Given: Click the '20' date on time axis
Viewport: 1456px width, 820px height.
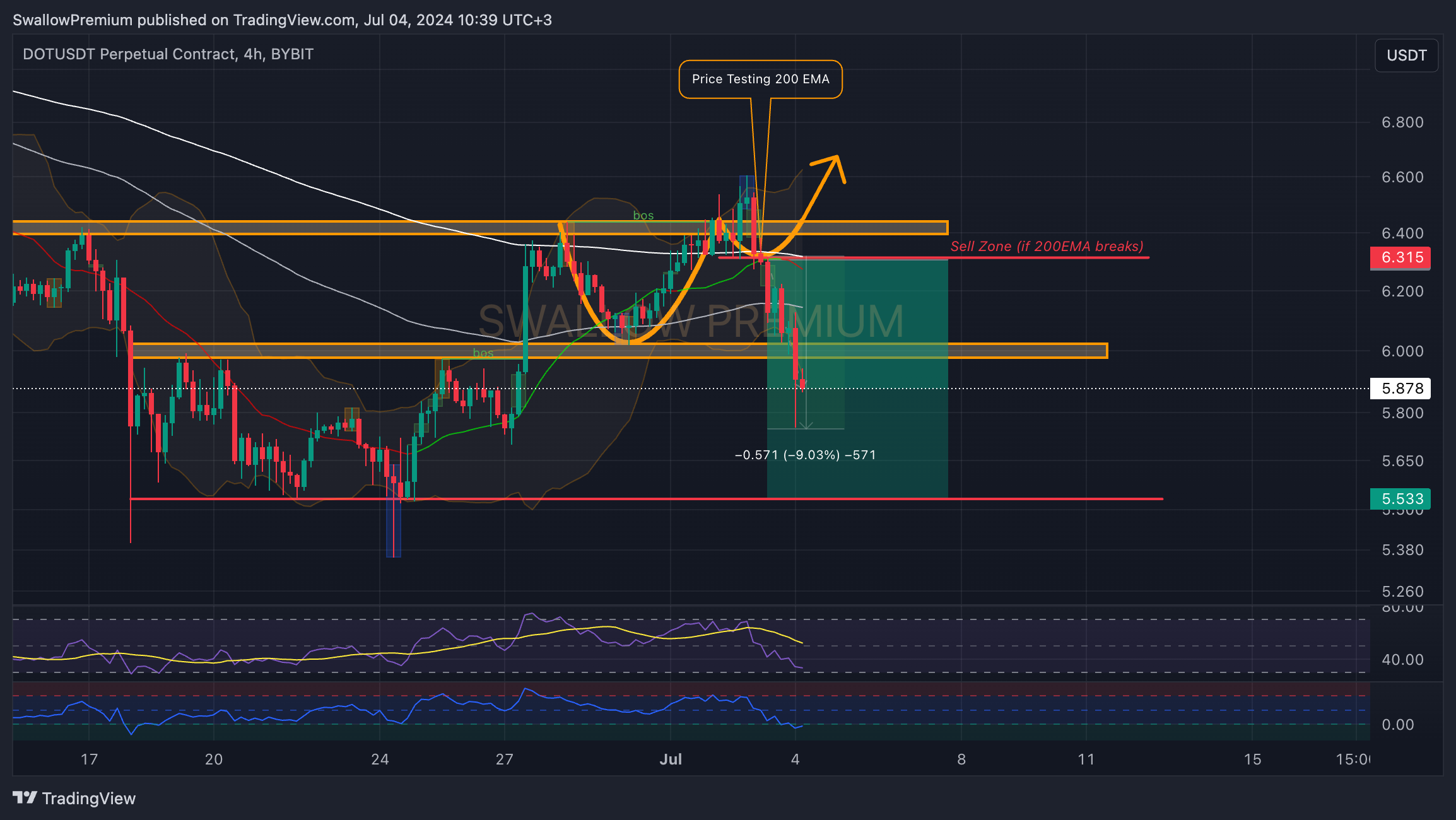Looking at the screenshot, I should pyautogui.click(x=214, y=759).
